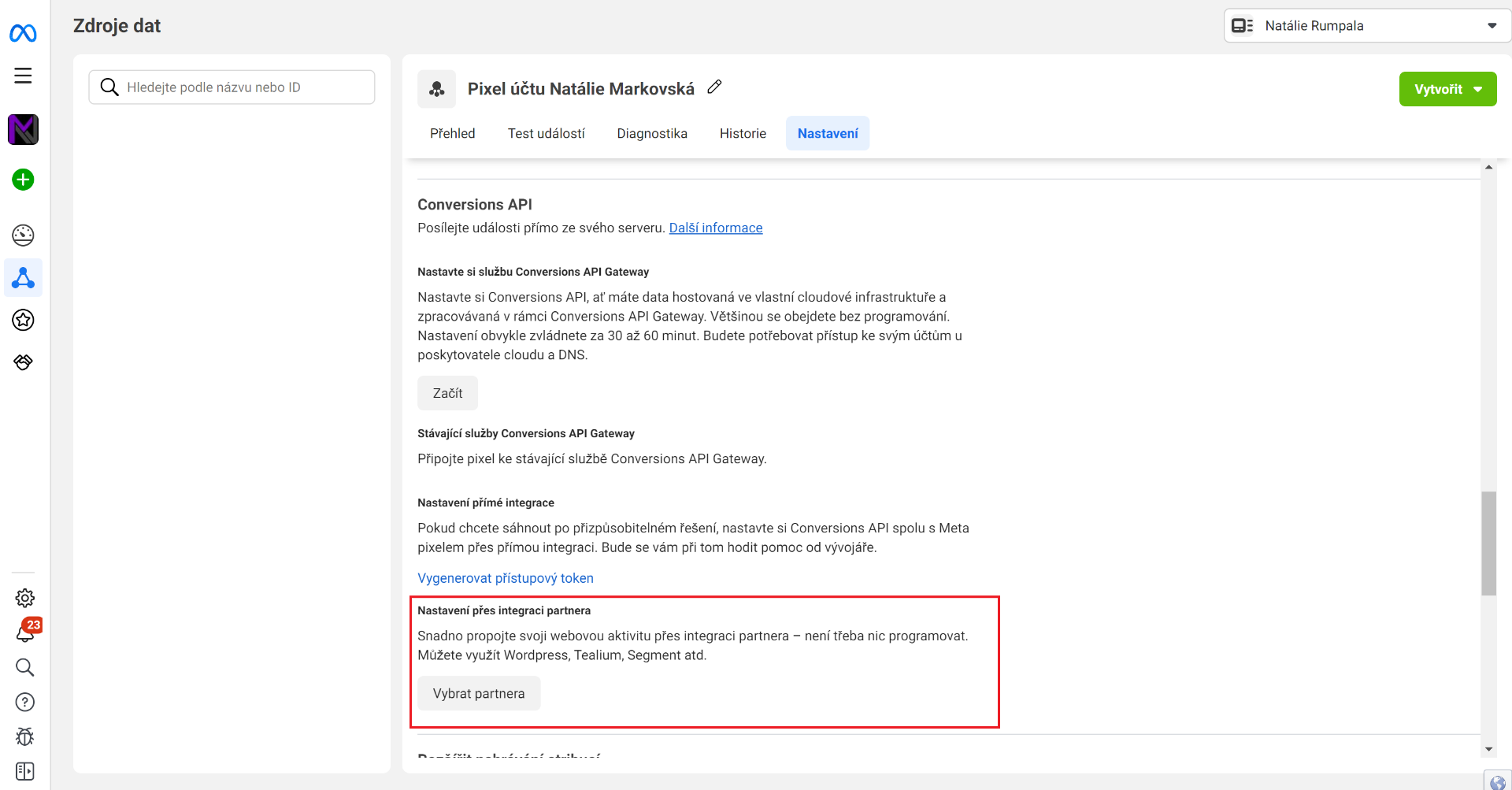Expand the Natálie Rumpala account dropdown
This screenshot has height=790, width=1512.
click(1368, 25)
